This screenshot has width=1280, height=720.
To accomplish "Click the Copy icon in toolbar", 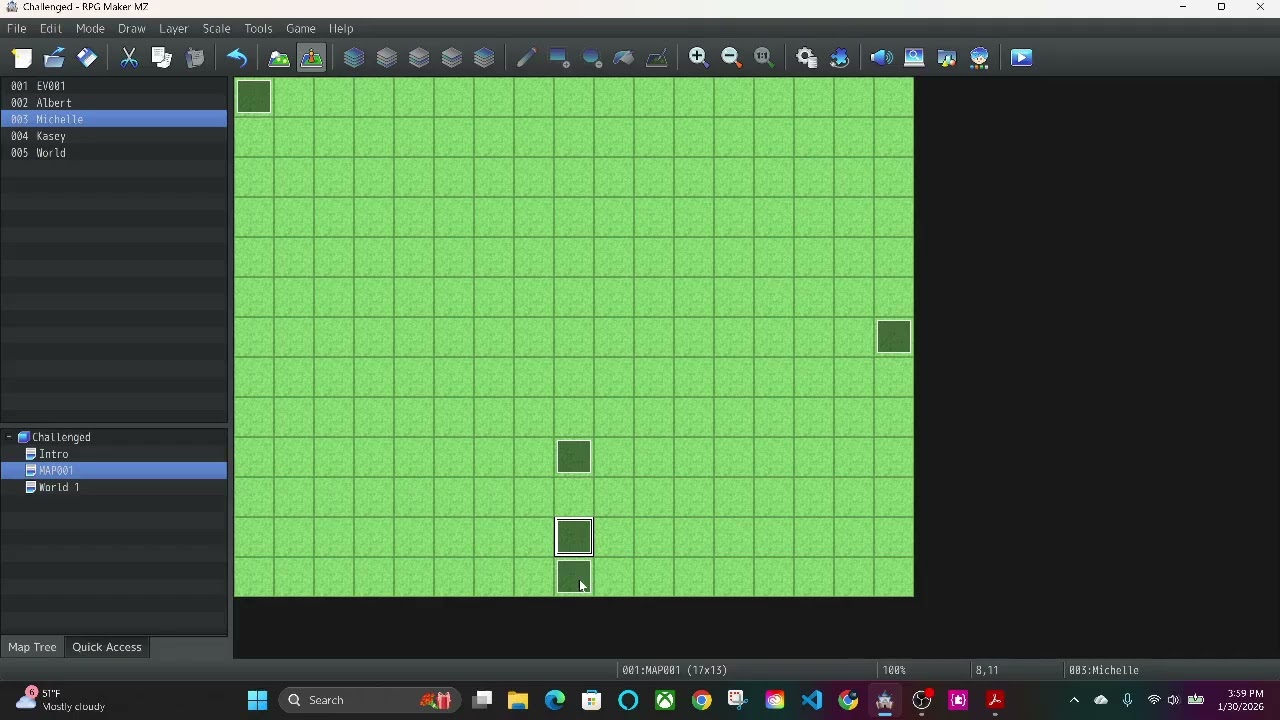I will coord(162,58).
